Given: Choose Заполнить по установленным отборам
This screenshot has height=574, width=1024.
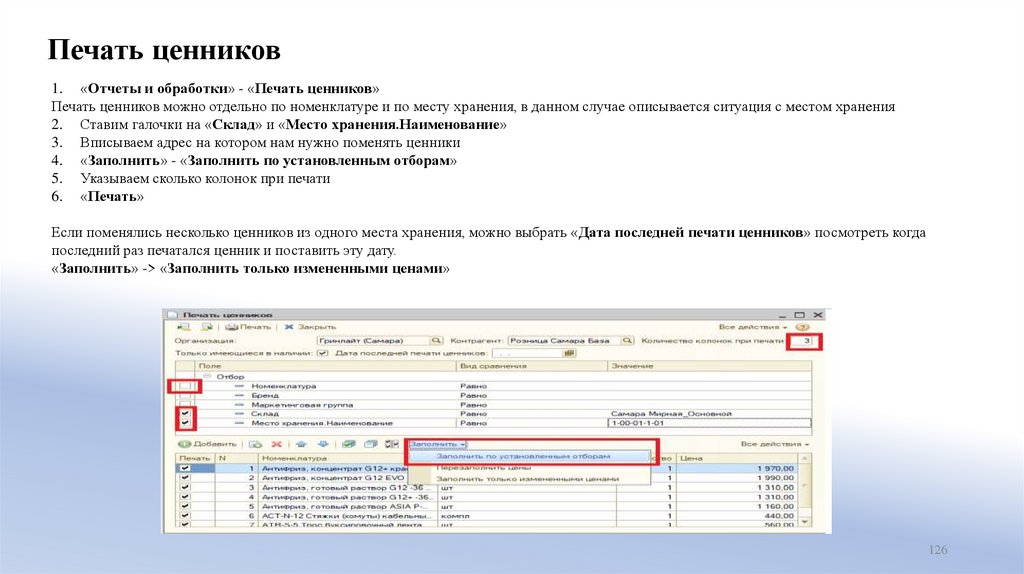Looking at the screenshot, I should 528,456.
